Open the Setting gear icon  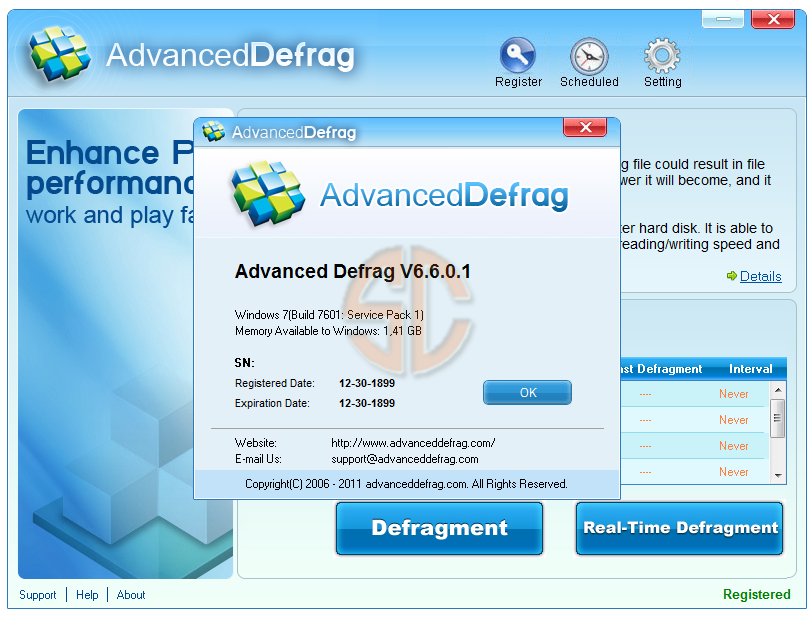[662, 55]
